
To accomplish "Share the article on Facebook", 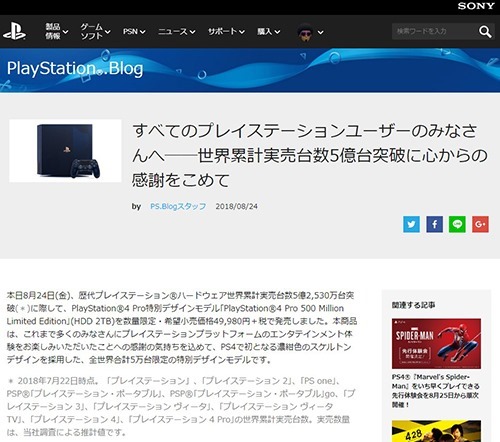I will [x=434, y=224].
